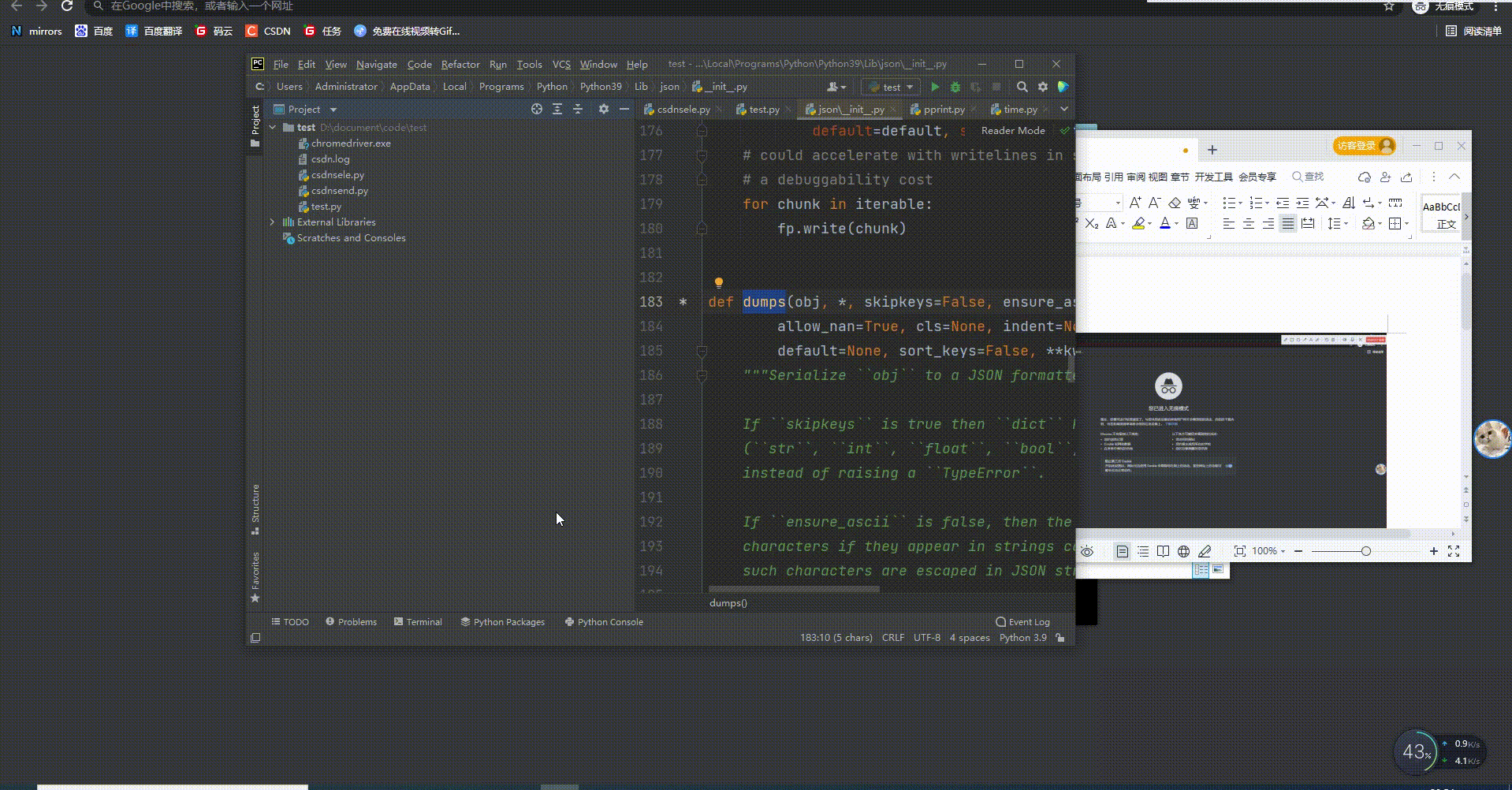Toggle WPS outline view mode
The width and height of the screenshot is (1512, 790).
[x=1143, y=551]
